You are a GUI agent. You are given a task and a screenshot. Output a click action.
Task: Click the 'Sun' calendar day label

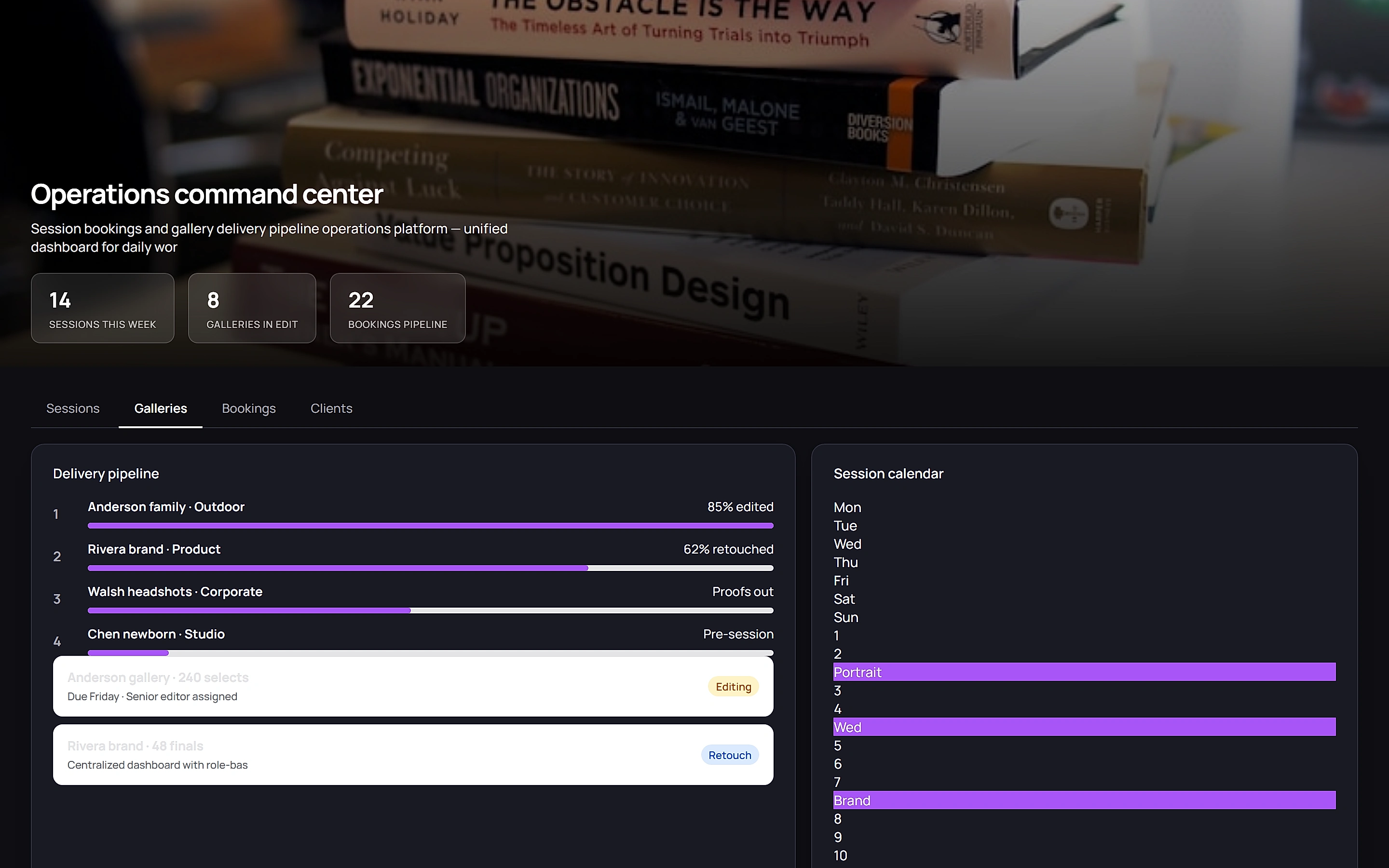click(846, 618)
